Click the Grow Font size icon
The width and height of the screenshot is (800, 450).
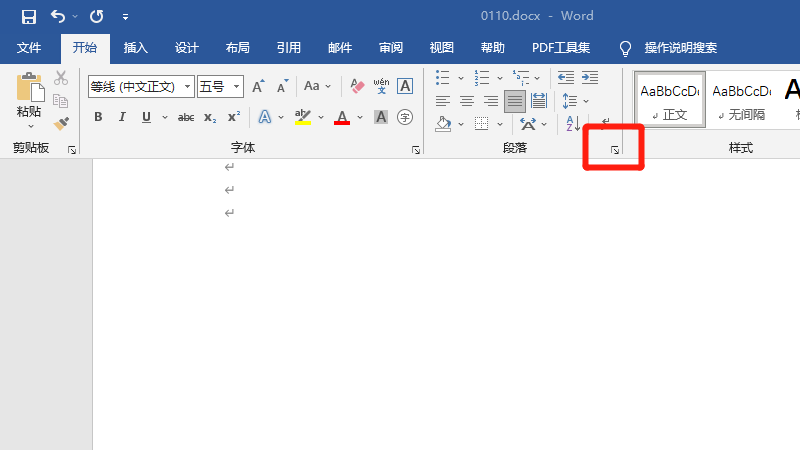point(258,87)
